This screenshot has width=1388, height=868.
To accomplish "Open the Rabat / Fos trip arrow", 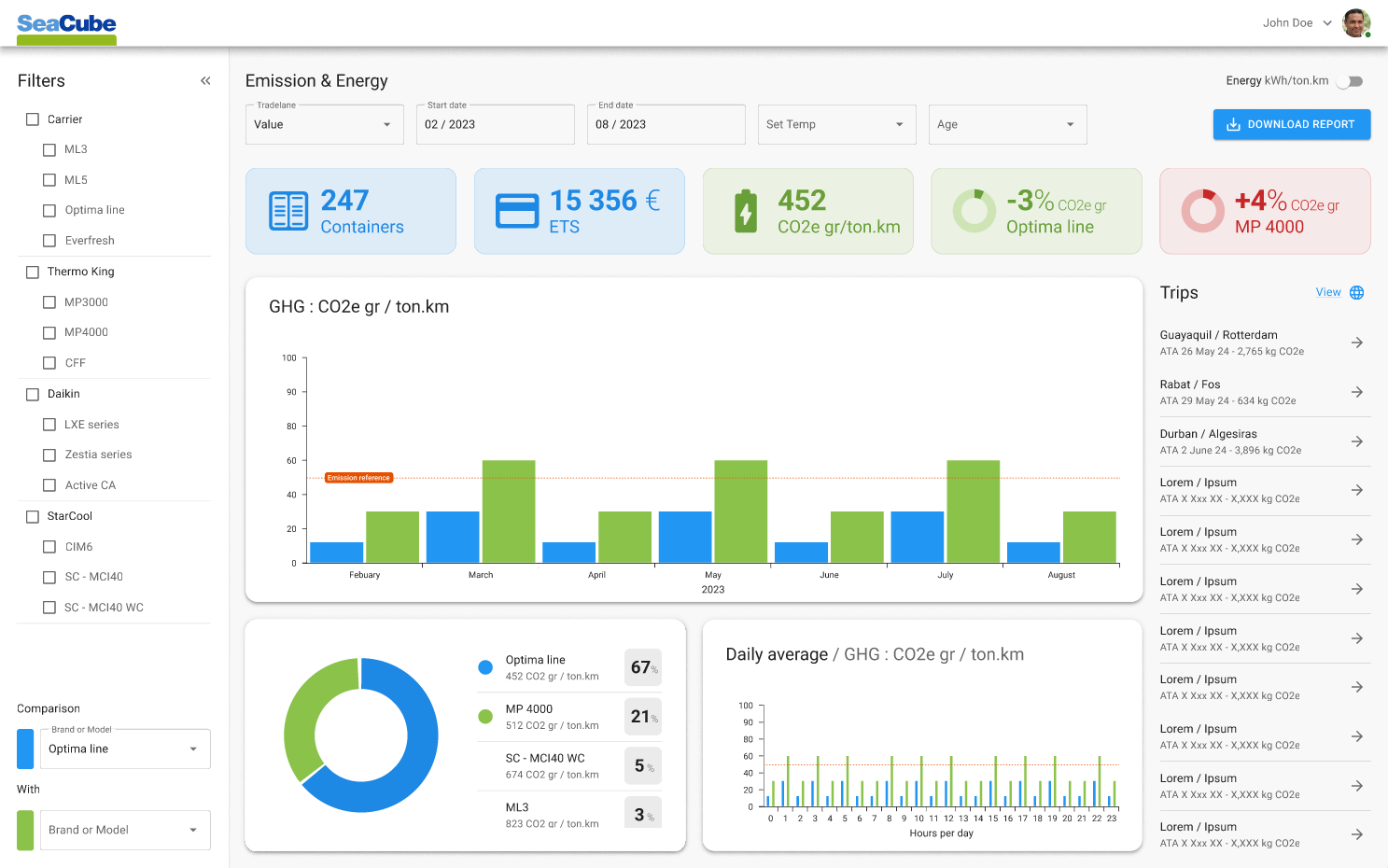I will click(x=1357, y=392).
